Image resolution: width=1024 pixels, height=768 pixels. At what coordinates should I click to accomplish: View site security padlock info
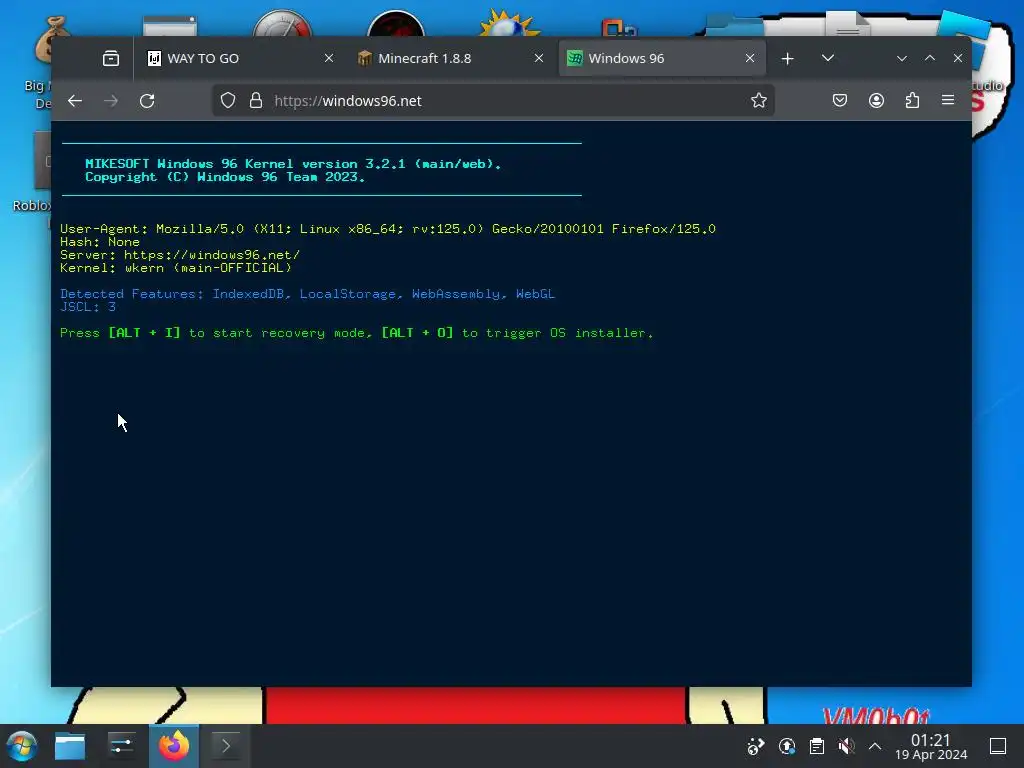256,101
